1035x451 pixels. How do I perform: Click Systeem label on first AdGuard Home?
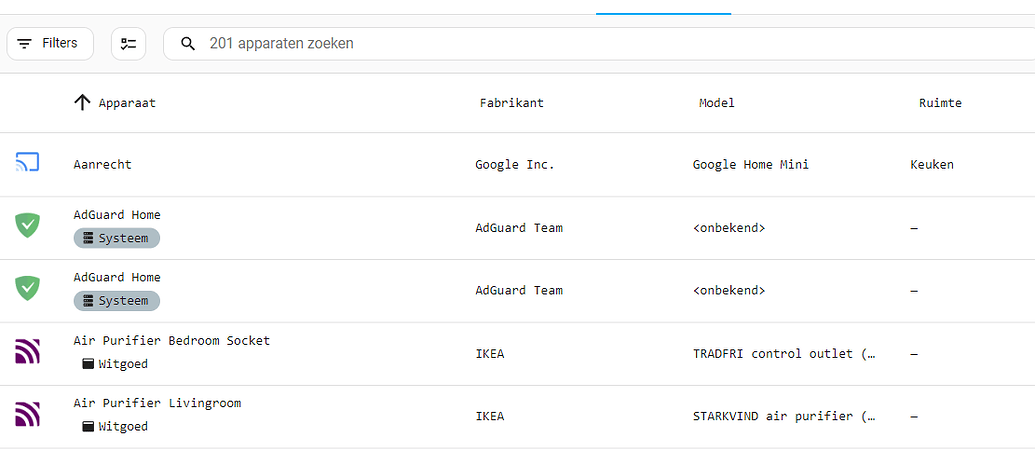[x=116, y=238]
